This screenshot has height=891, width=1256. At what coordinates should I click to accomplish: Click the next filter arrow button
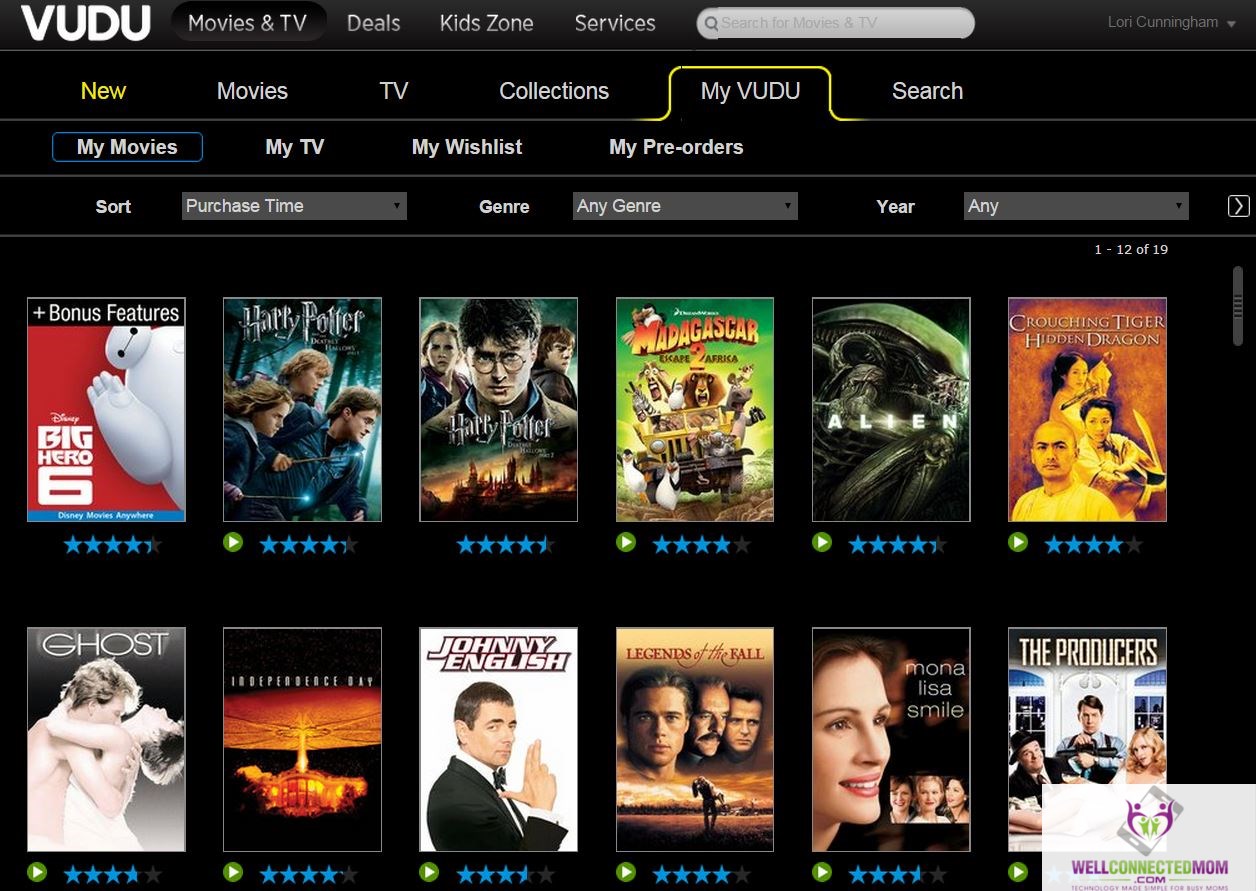click(1238, 206)
